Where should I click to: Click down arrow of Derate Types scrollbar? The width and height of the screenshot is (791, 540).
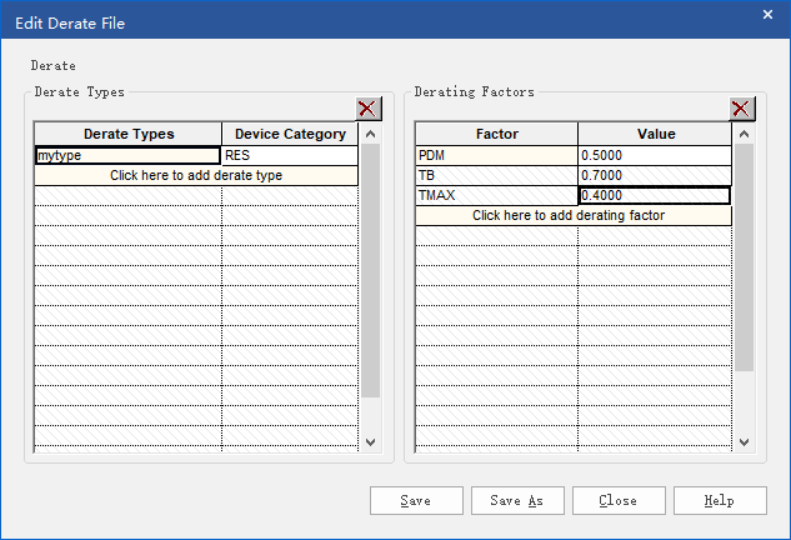pyautogui.click(x=370, y=442)
